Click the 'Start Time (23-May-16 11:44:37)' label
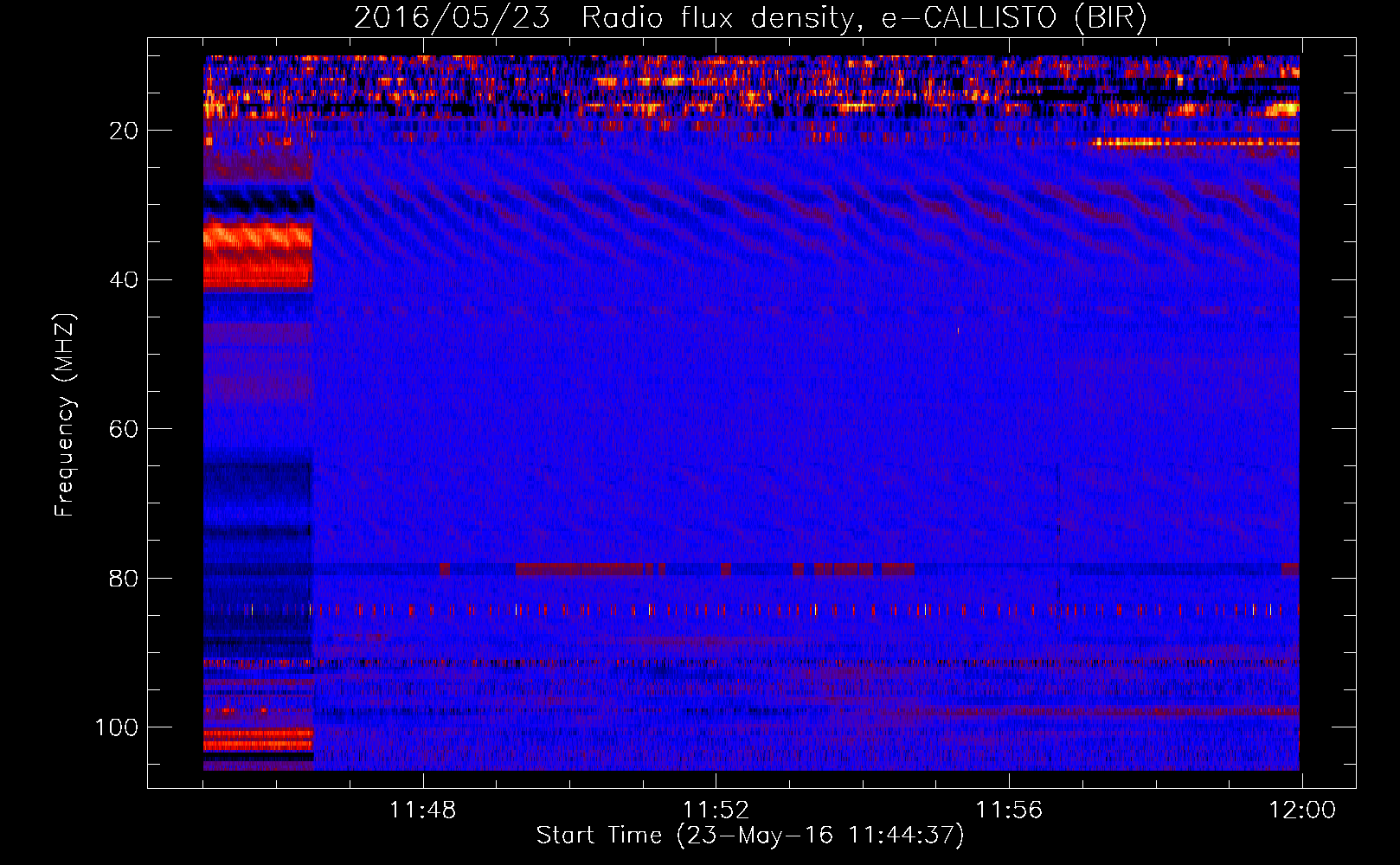This screenshot has height=865, width=1400. click(x=750, y=836)
